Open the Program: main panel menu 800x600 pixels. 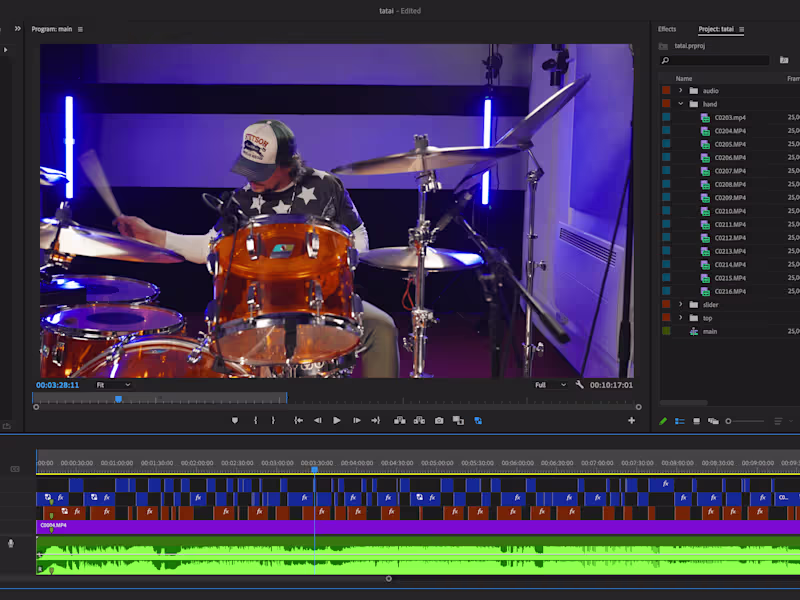coord(81,29)
